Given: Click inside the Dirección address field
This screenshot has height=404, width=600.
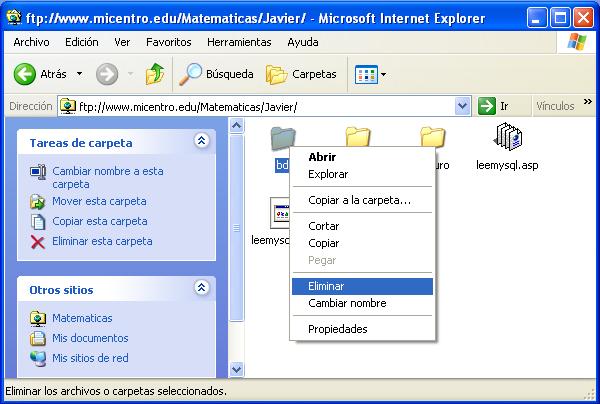Looking at the screenshot, I should pos(260,106).
